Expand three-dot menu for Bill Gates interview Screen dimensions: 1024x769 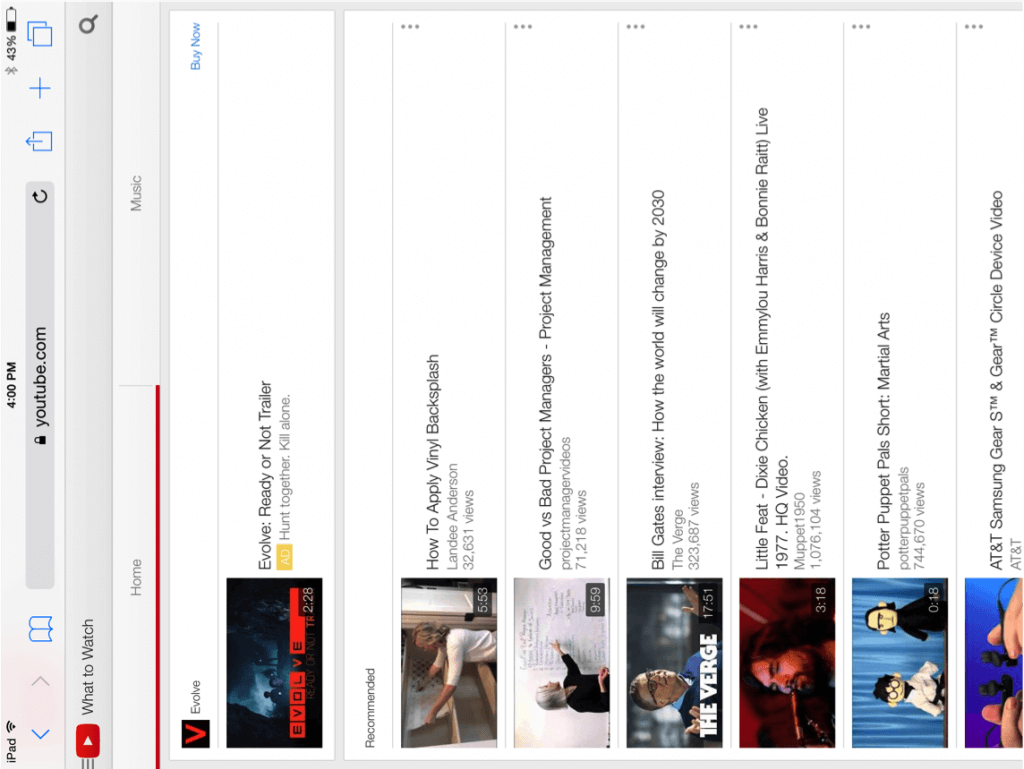click(x=635, y=27)
